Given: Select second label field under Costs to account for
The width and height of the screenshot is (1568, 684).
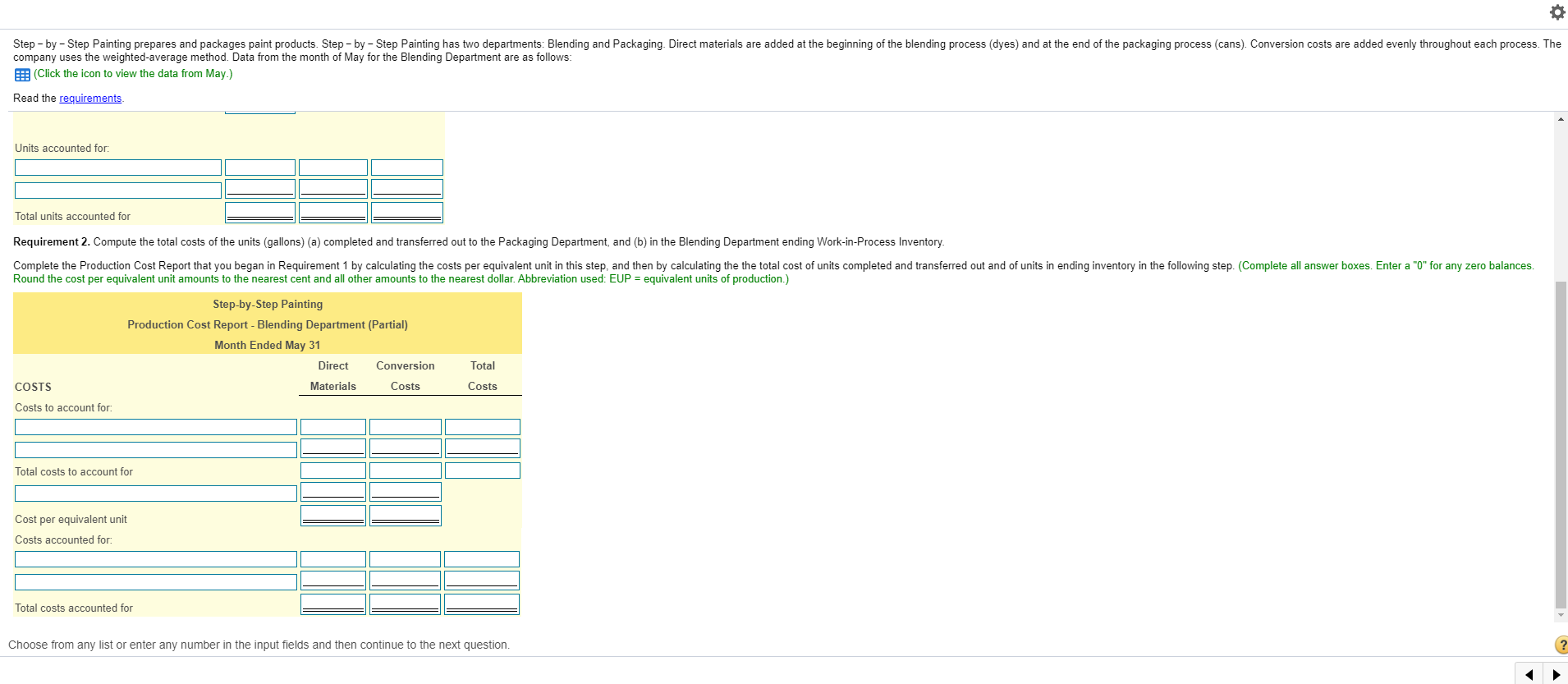Looking at the screenshot, I should pyautogui.click(x=156, y=450).
